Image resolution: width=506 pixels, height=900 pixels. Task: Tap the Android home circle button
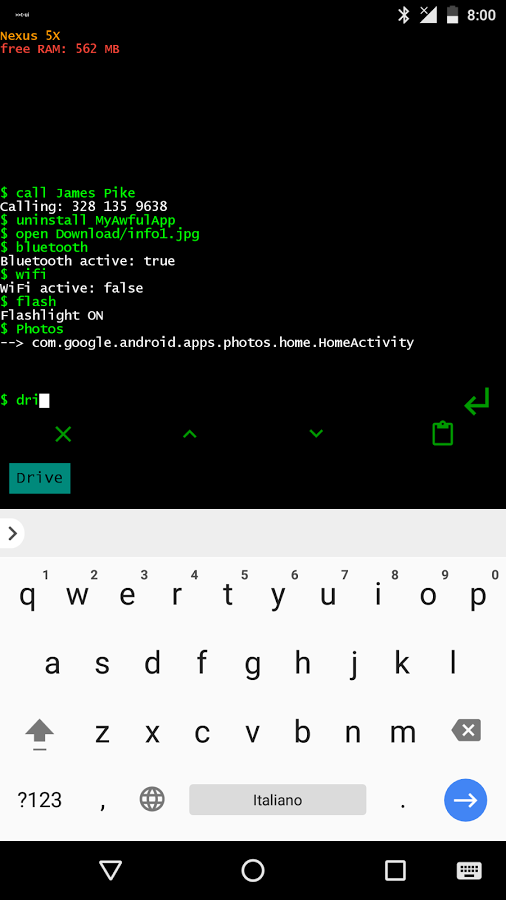click(253, 871)
